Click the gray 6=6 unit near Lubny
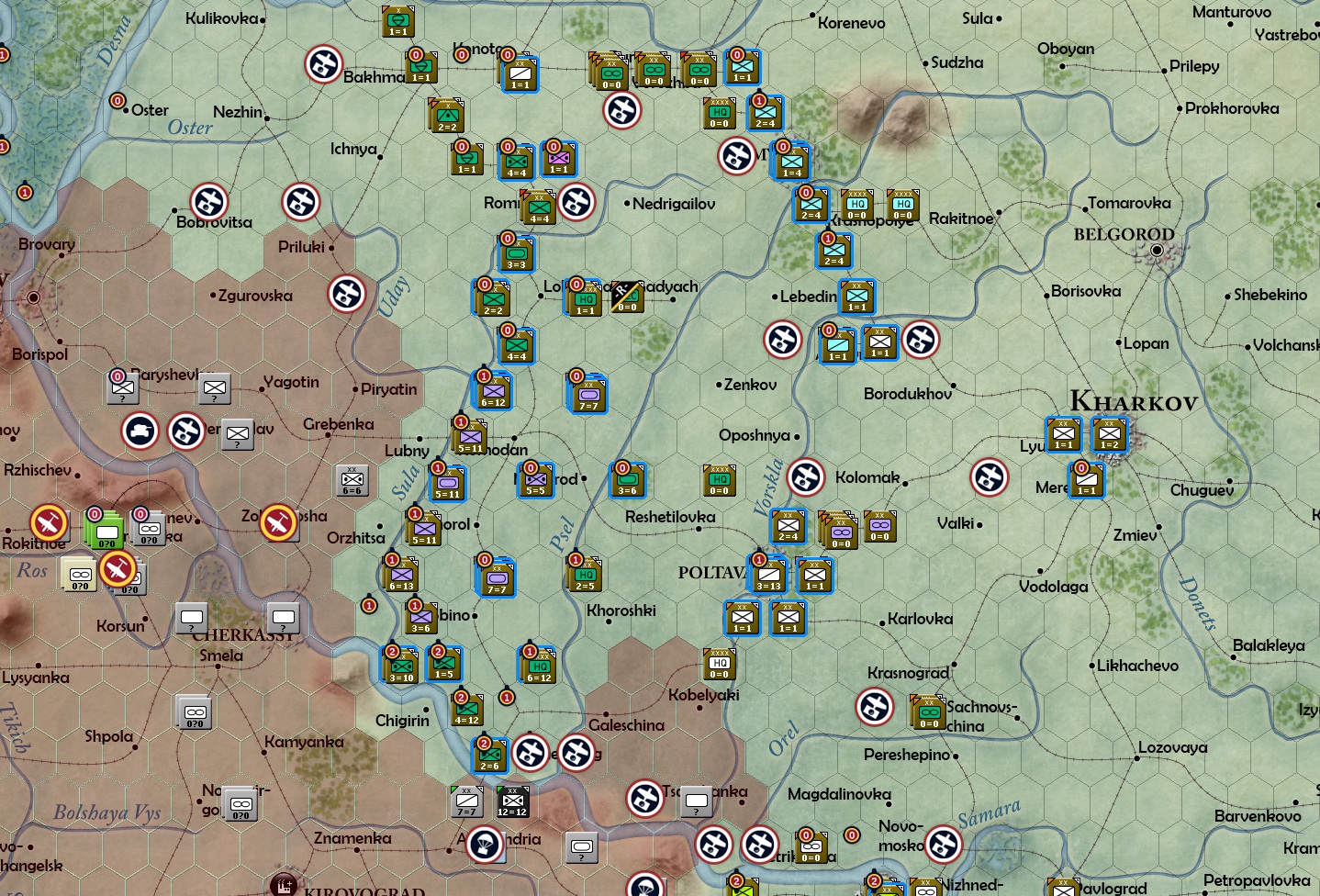The image size is (1320, 896). 352,480
